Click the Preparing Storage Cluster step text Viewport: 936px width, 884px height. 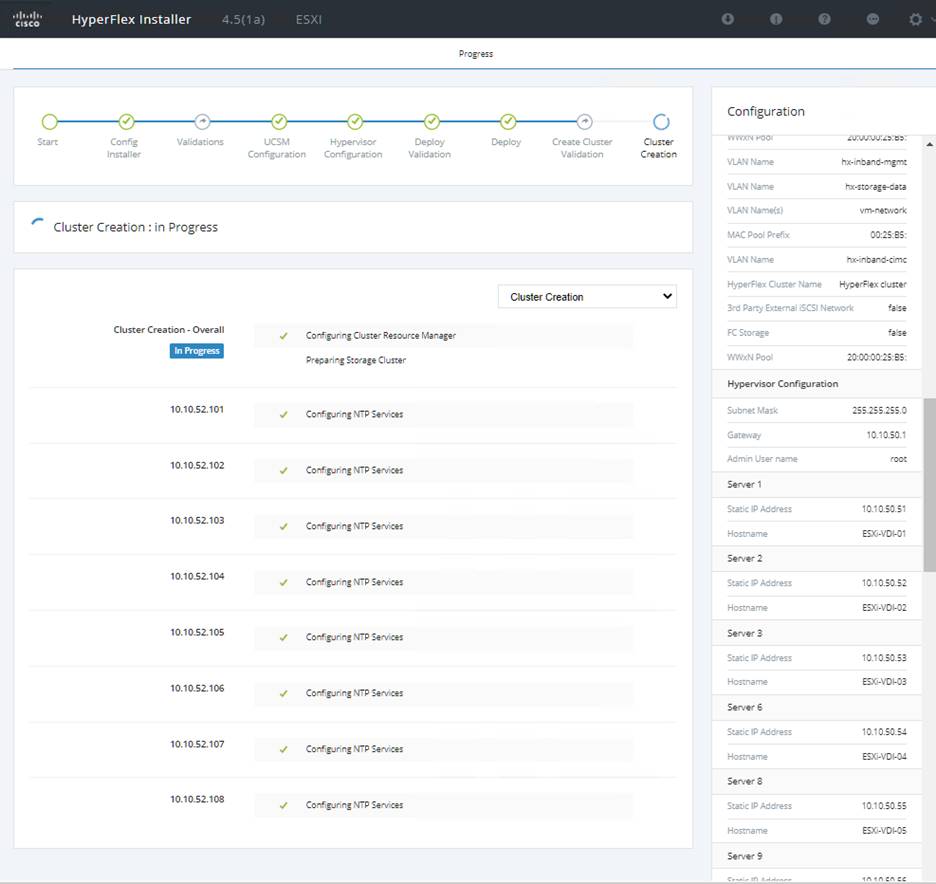pos(356,360)
